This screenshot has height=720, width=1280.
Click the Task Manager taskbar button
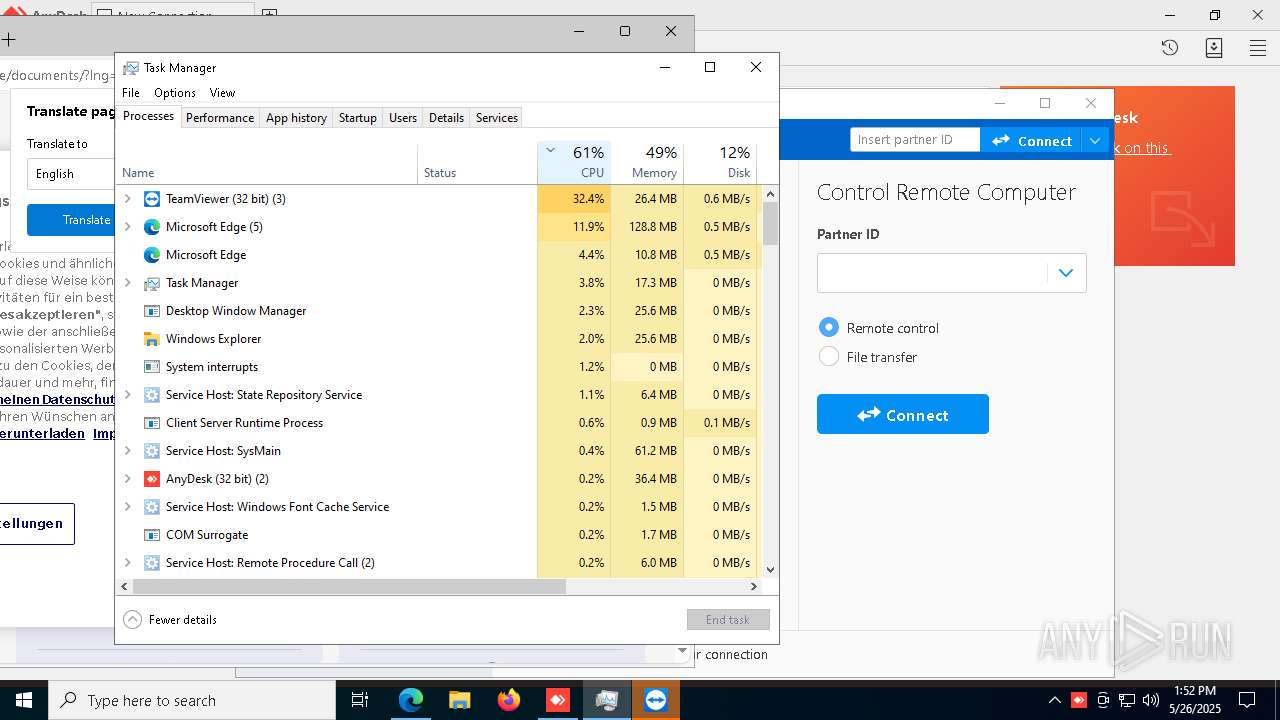click(x=607, y=700)
